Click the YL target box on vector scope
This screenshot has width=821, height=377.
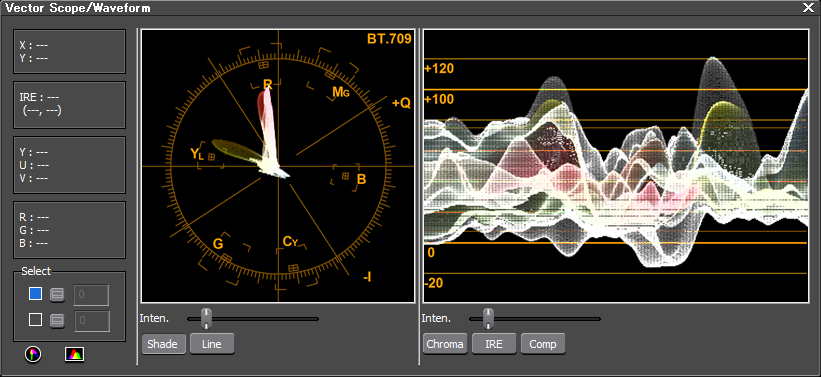212,157
